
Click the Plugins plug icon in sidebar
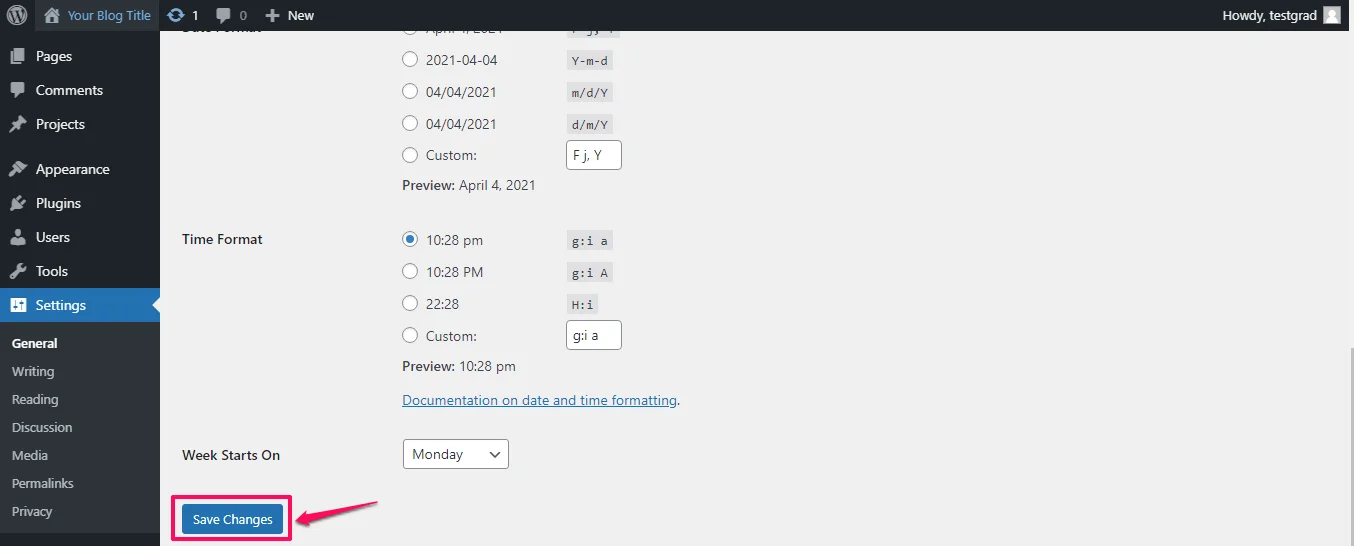pos(18,203)
